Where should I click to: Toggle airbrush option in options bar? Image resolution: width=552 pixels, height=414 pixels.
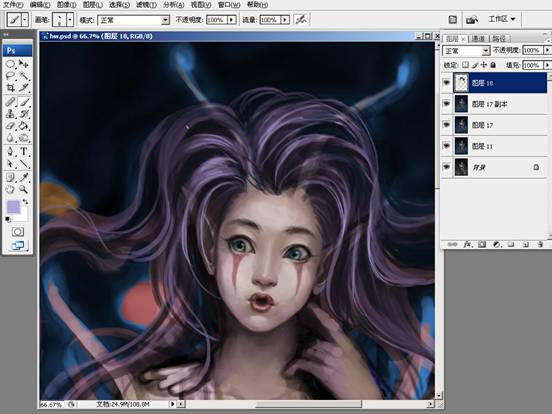301,20
